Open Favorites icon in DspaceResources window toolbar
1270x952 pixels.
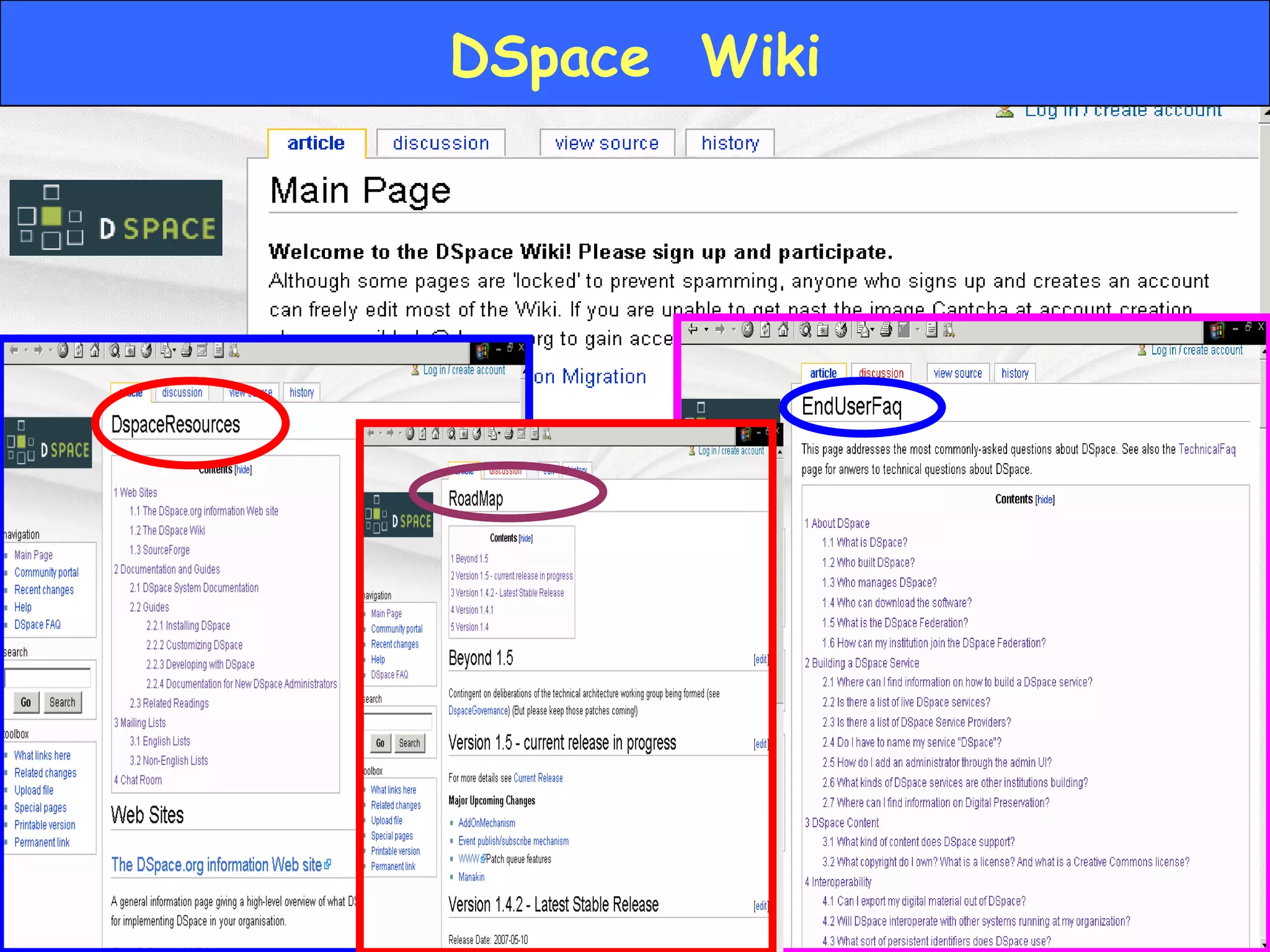click(x=130, y=351)
